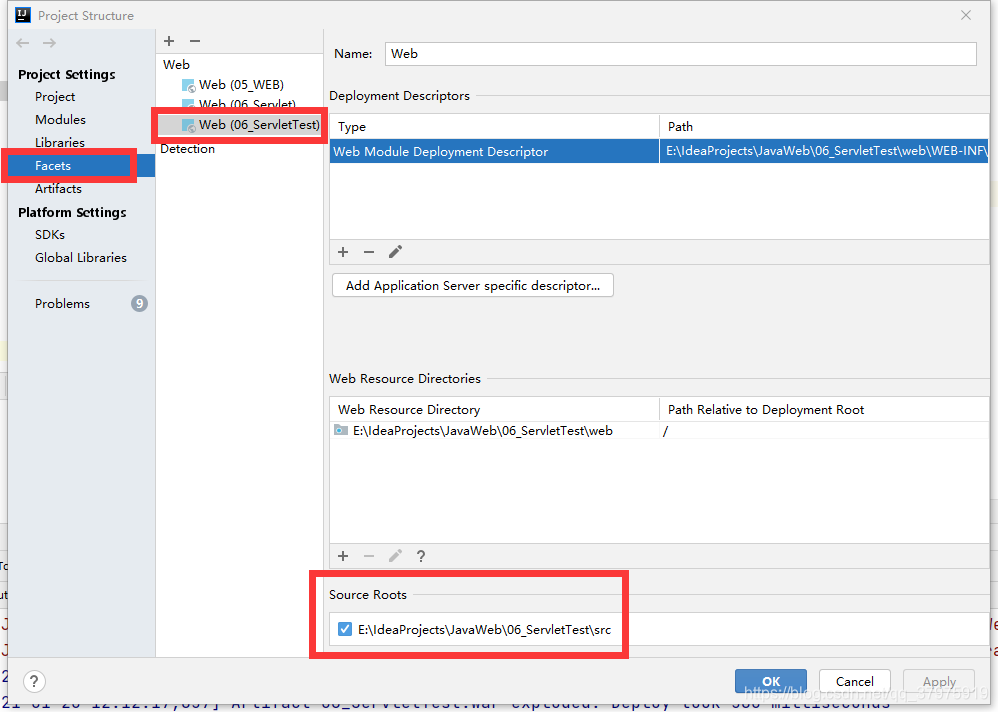The height and width of the screenshot is (712, 998).
Task: Remove the deployment descriptor with minus
Action: pos(369,252)
